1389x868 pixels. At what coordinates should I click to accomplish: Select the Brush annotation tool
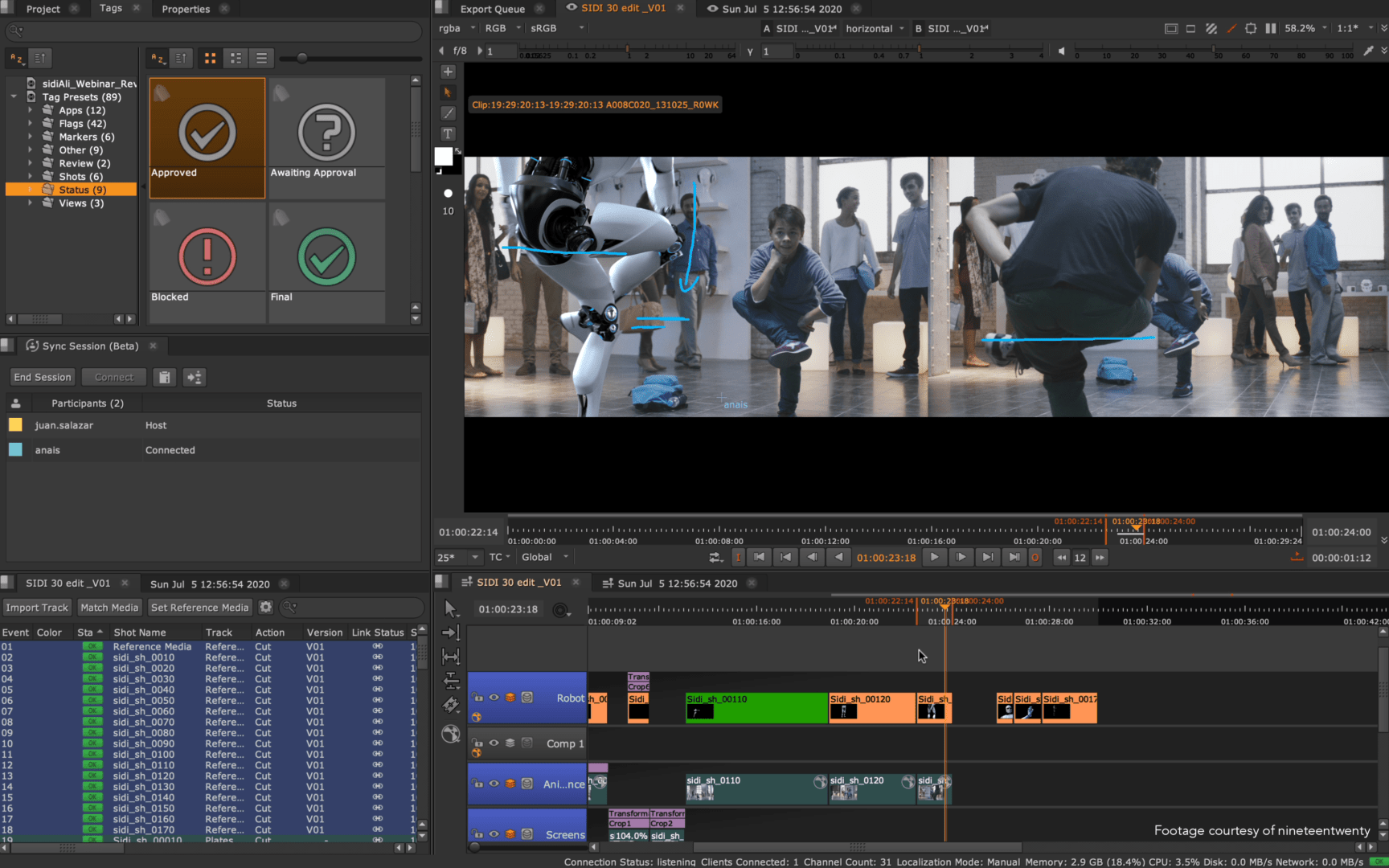[x=448, y=113]
